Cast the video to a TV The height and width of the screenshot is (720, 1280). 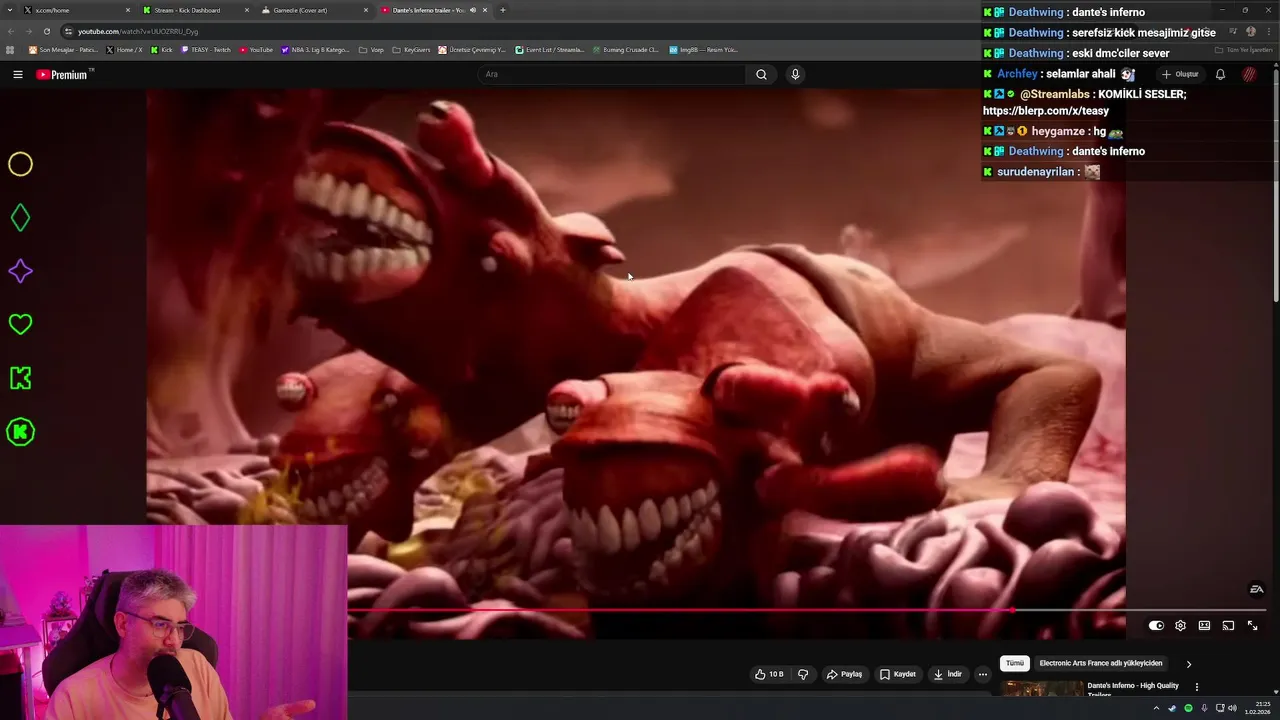(x=1228, y=625)
